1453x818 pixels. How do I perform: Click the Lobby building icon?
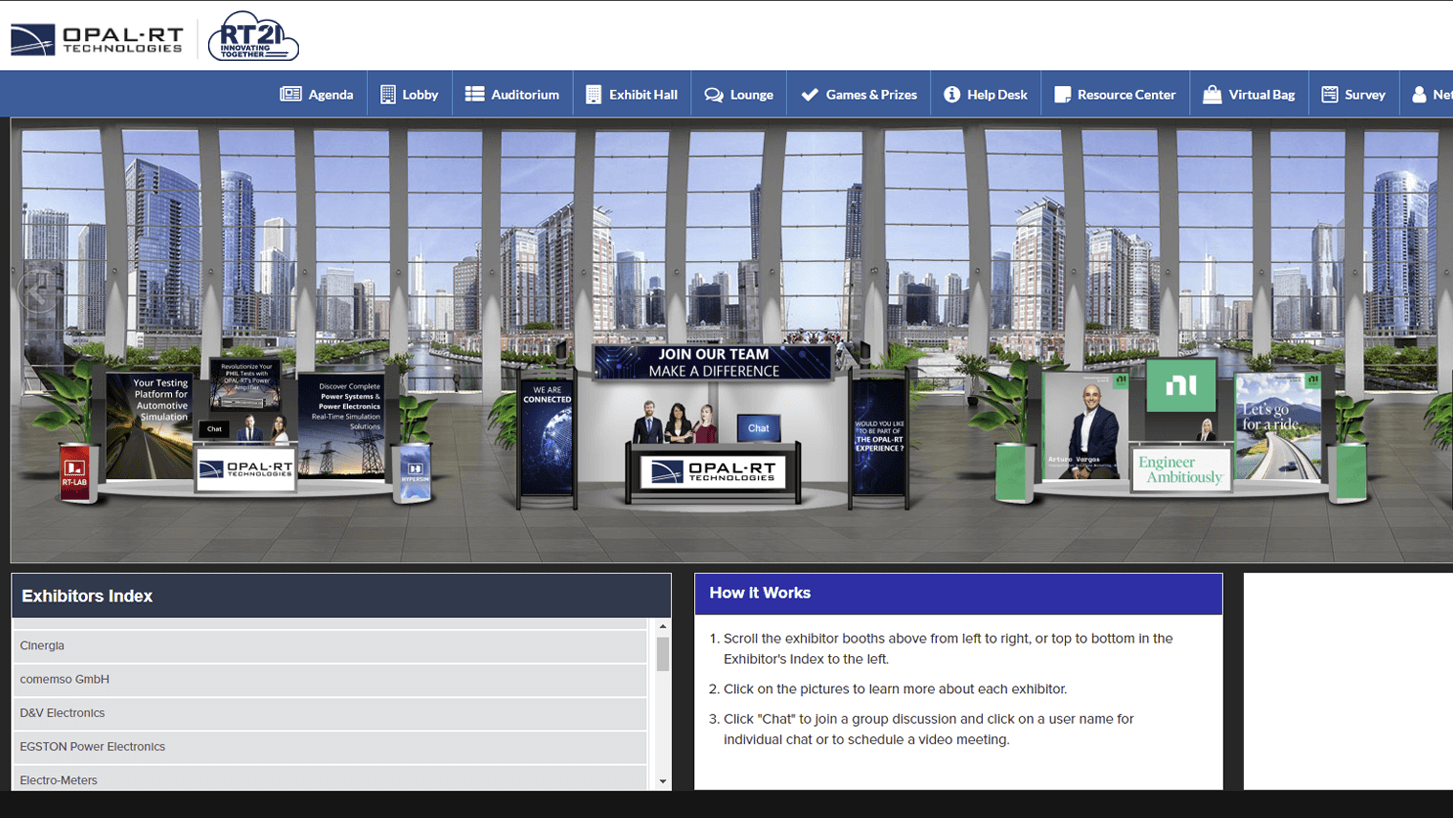pyautogui.click(x=388, y=94)
